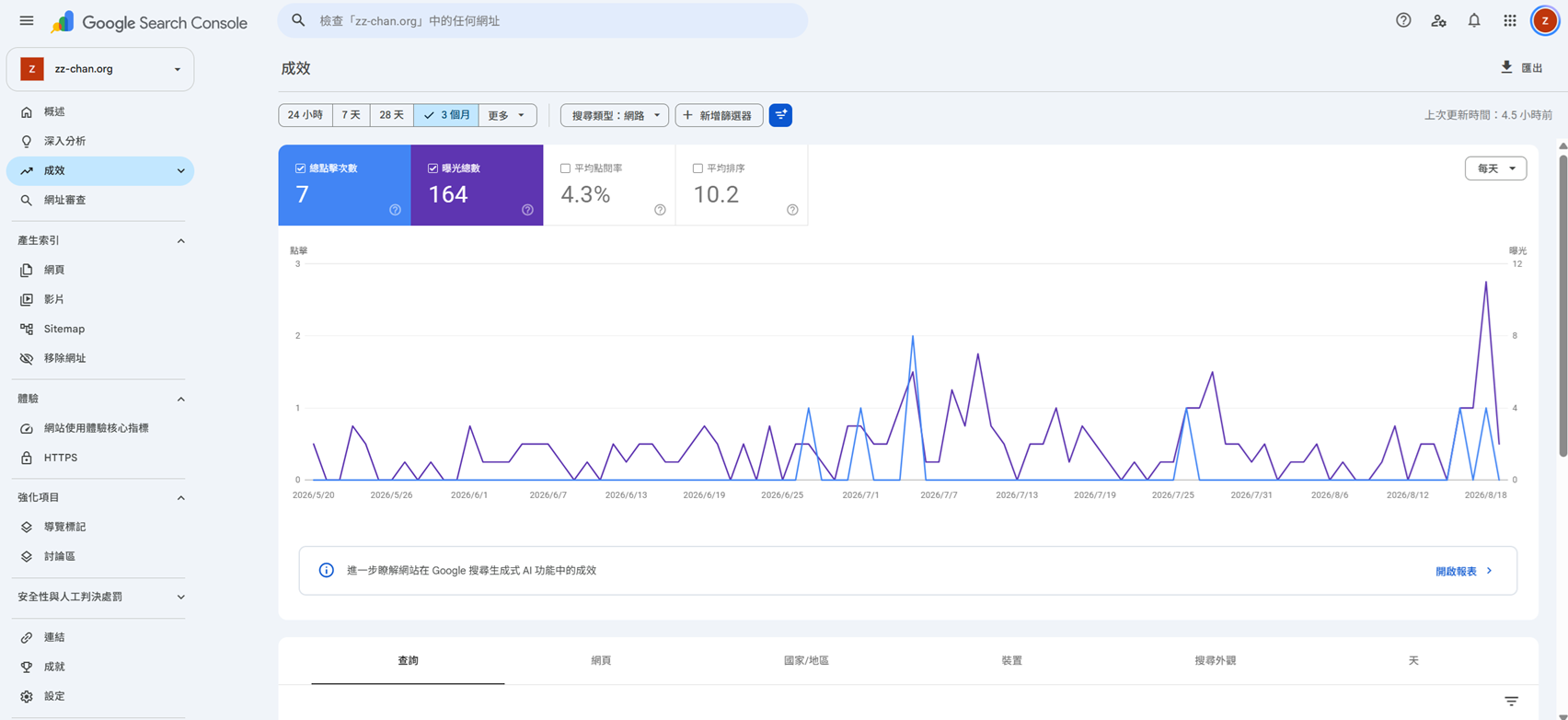Click the info icon in AI banner
Screen dimensions: 1568x720
(x=326, y=571)
